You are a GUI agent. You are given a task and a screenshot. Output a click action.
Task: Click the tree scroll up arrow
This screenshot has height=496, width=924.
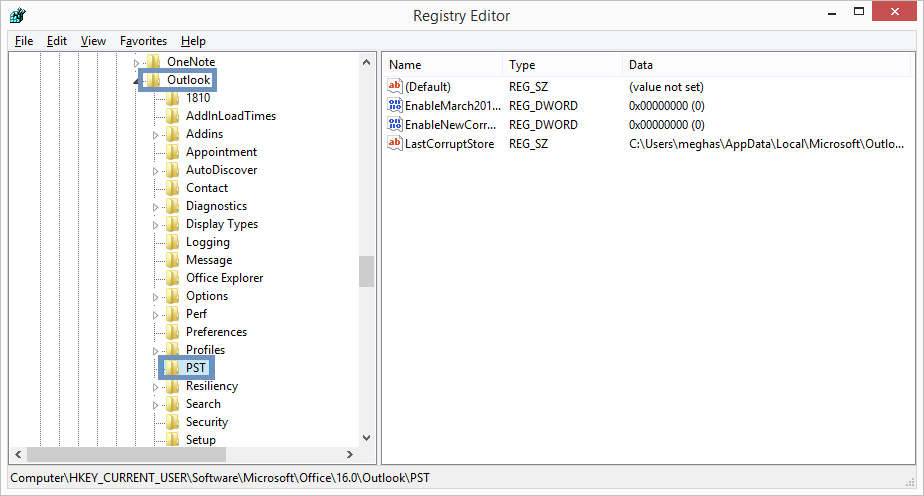click(x=367, y=62)
